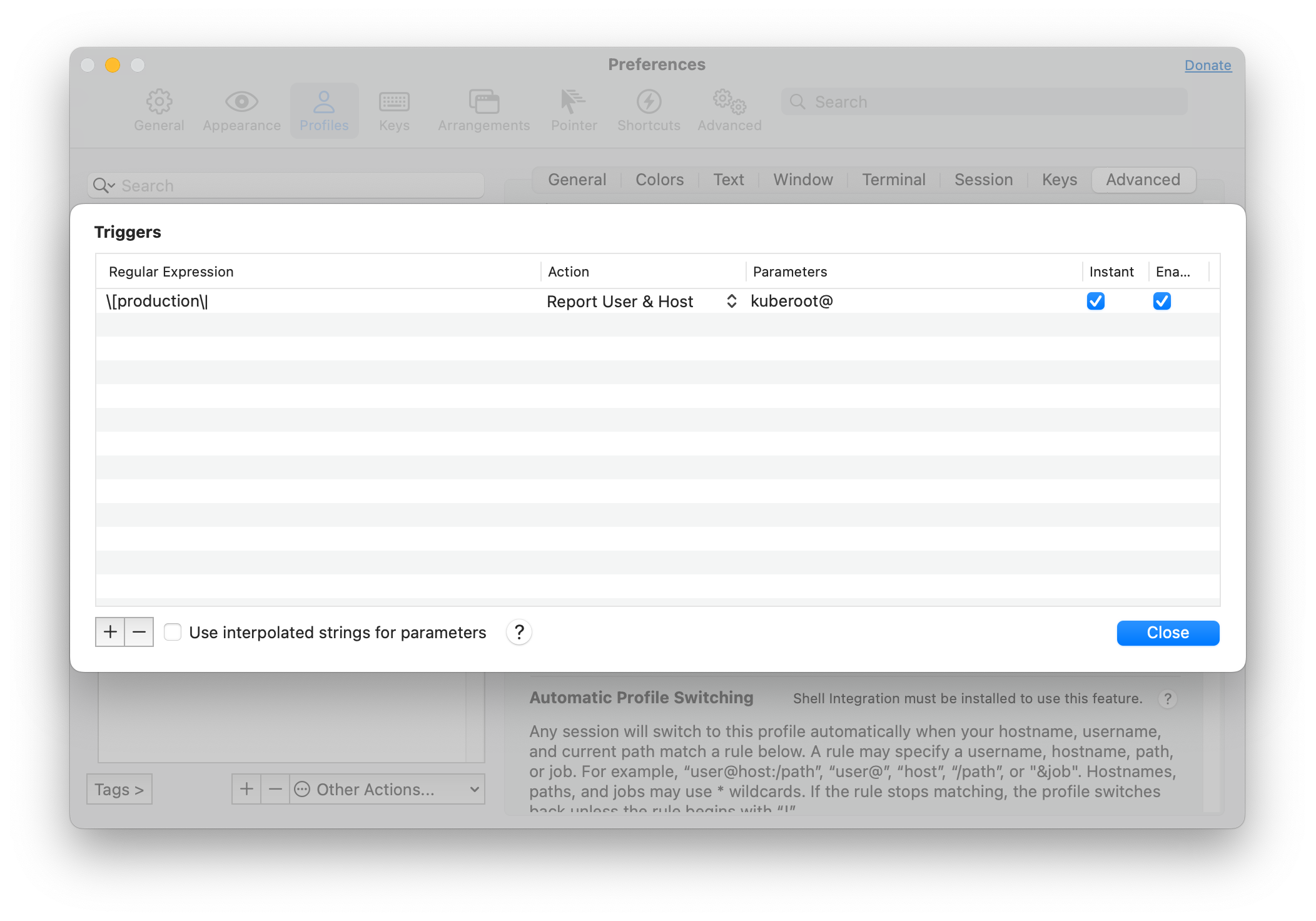This screenshot has width=1316, height=921.
Task: Open the Pointer preferences icon
Action: (x=574, y=102)
